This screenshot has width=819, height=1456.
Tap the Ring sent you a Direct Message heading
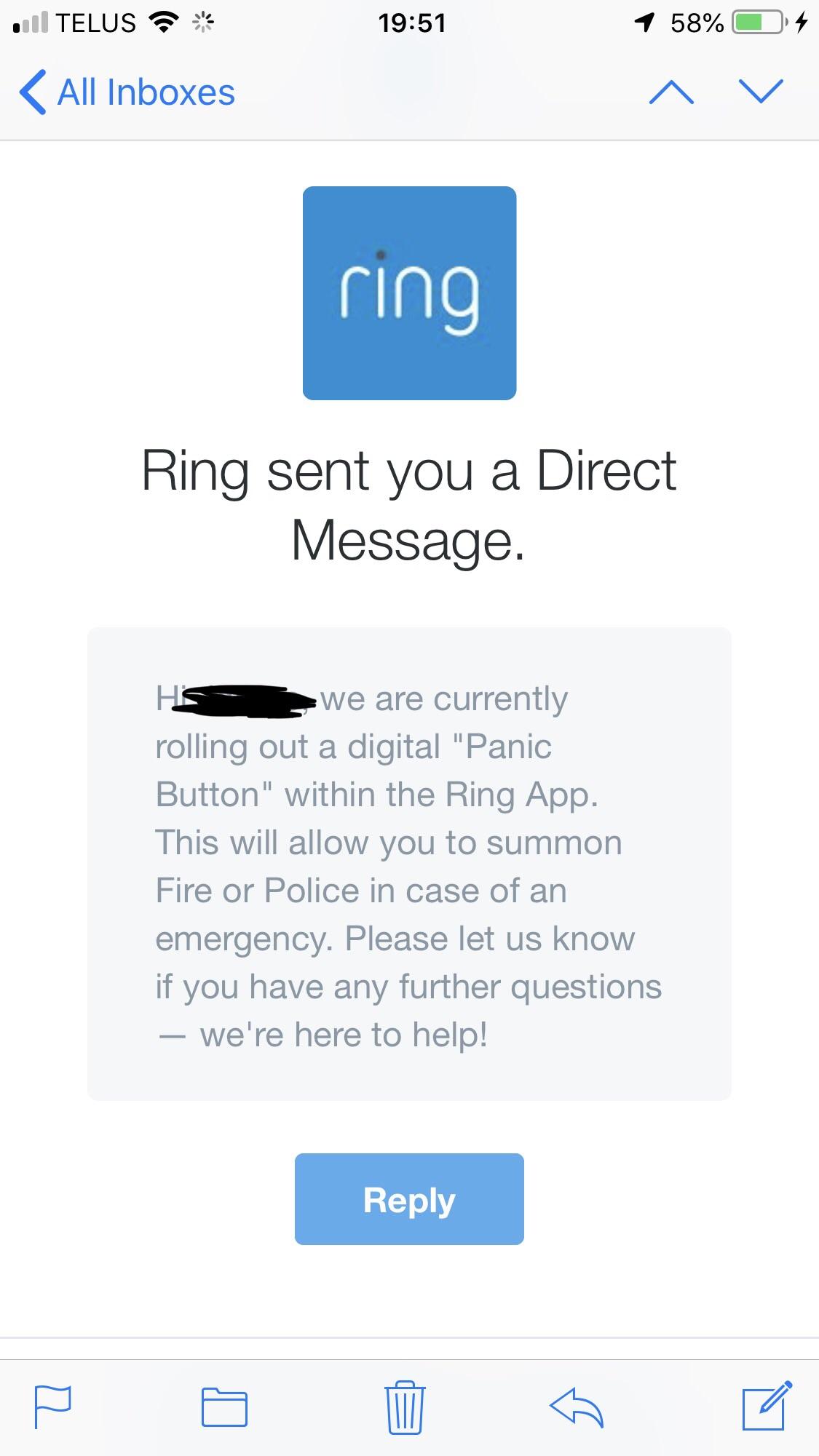(409, 506)
